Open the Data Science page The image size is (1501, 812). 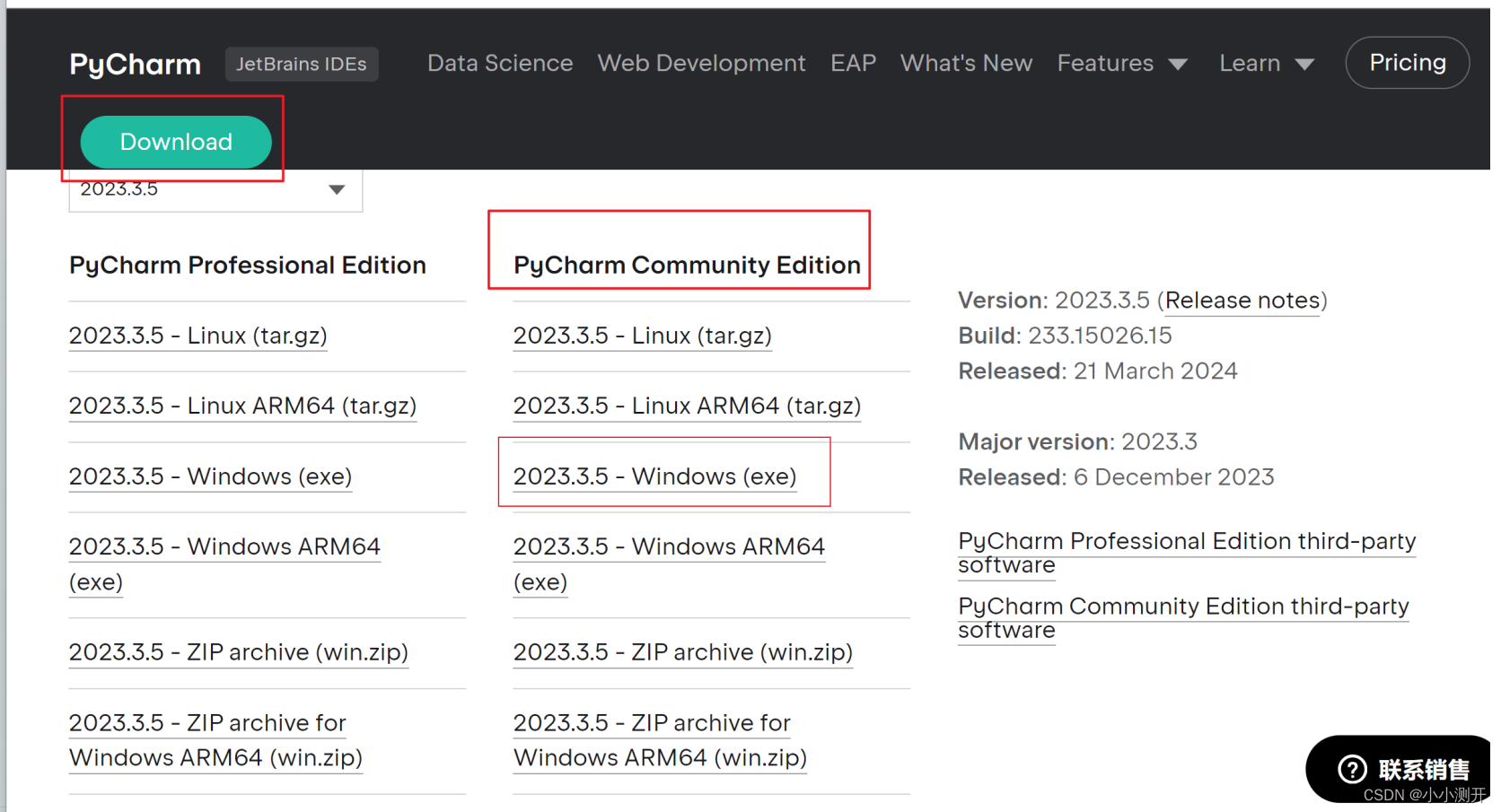500,63
